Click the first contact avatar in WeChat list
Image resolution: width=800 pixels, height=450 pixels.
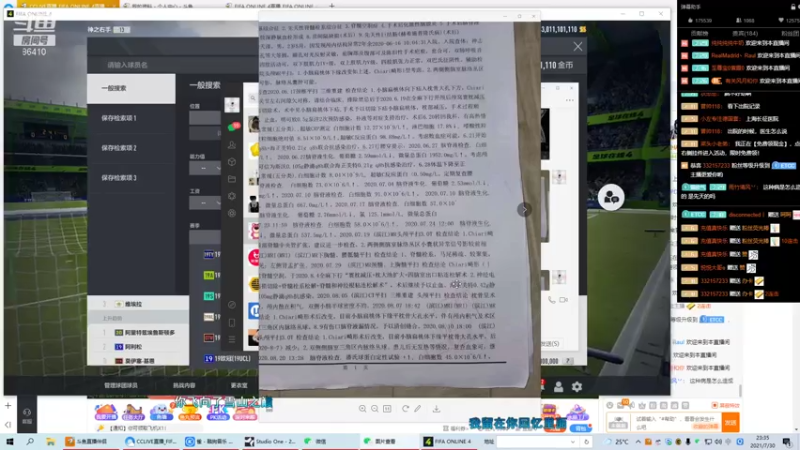(x=254, y=124)
